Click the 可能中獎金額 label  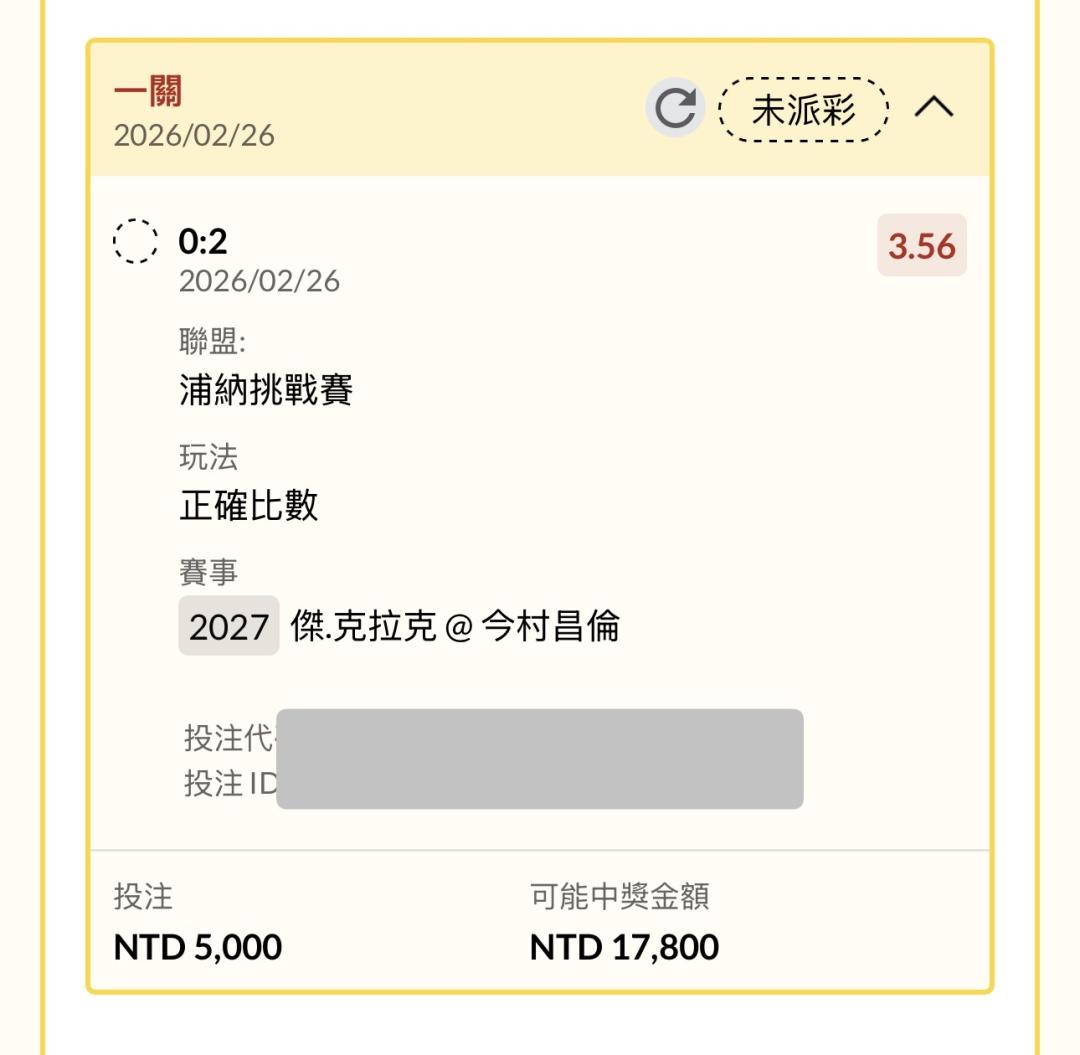pyautogui.click(x=619, y=897)
